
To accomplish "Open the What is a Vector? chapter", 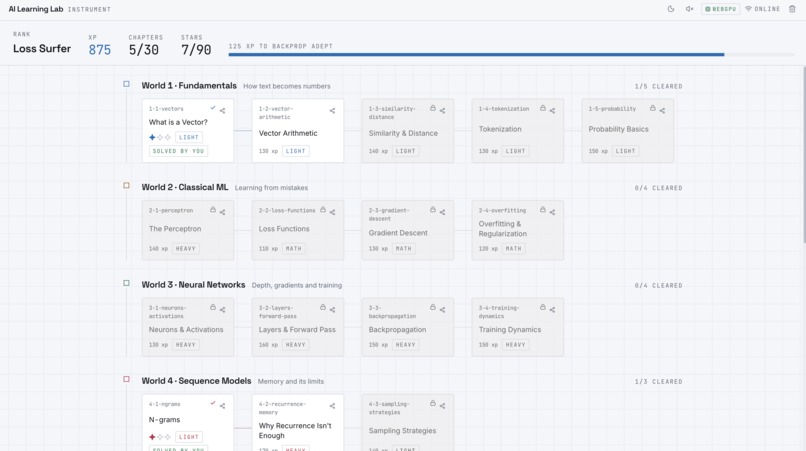I will click(x=188, y=131).
